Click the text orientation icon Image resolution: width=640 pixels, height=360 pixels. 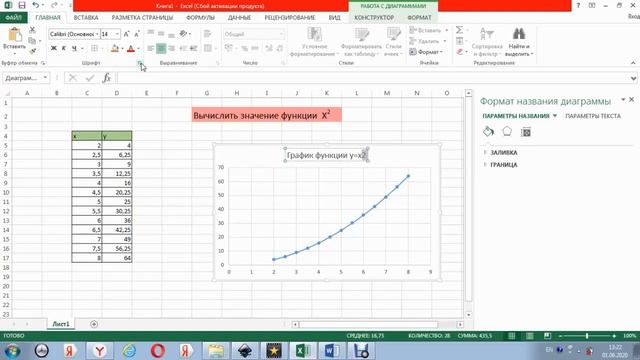pos(184,33)
